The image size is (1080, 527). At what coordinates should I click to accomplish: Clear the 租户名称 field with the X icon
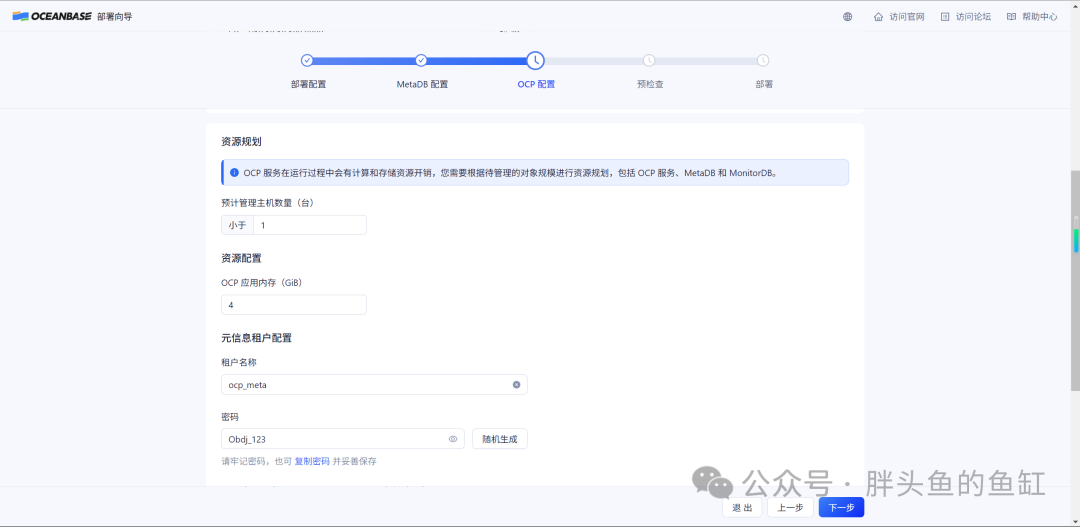coord(517,384)
